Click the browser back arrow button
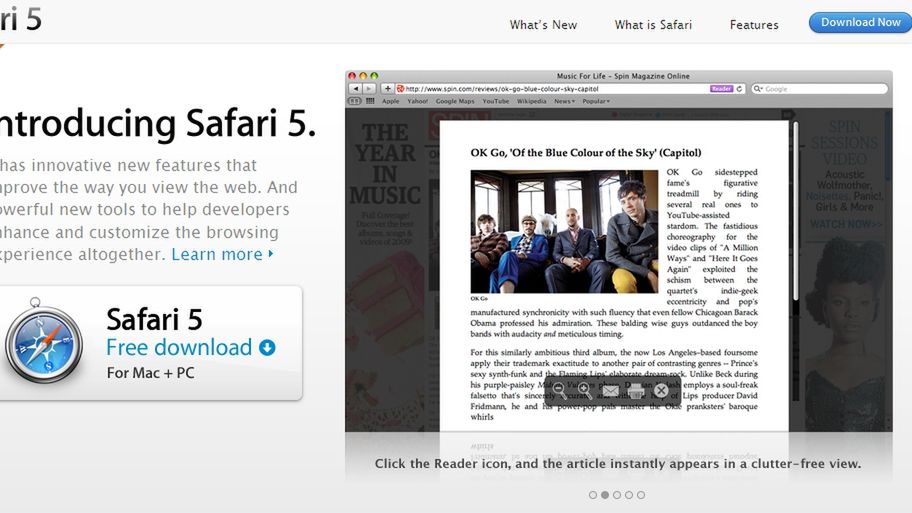Viewport: 912px width, 513px height. pyautogui.click(x=355, y=89)
